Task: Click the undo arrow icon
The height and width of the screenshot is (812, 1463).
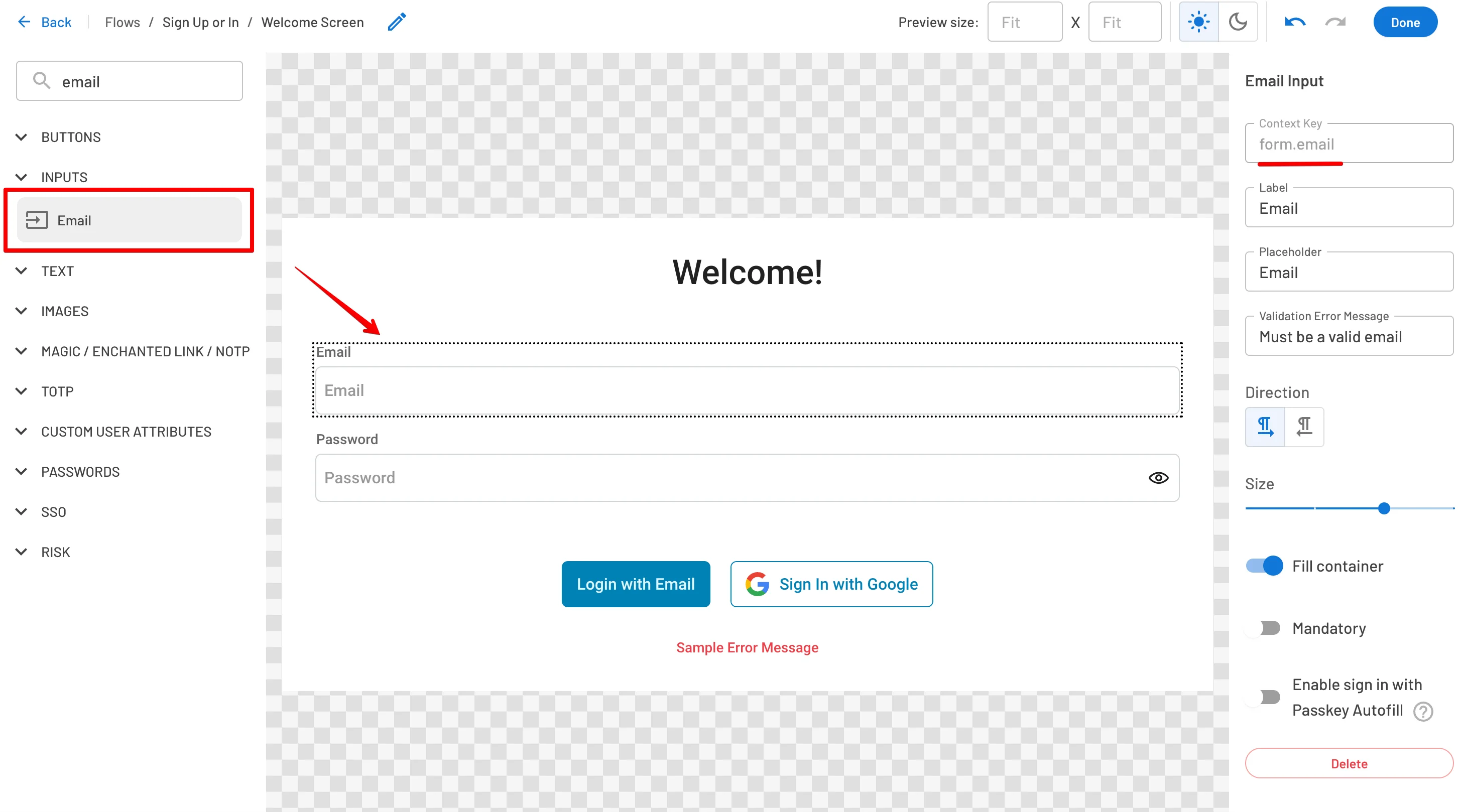Action: click(x=1294, y=22)
